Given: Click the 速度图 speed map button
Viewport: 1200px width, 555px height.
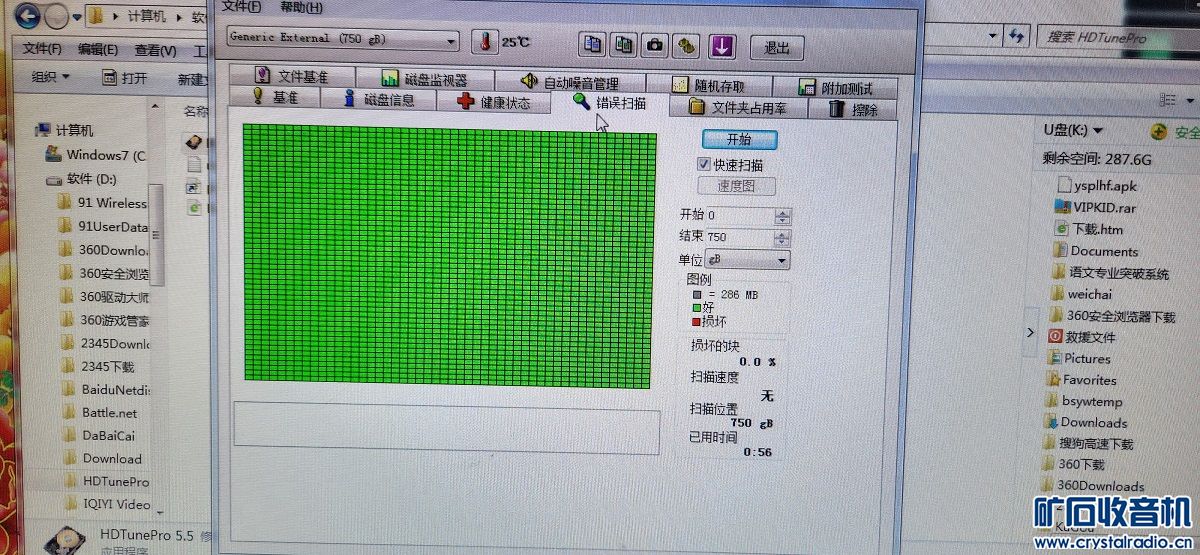Looking at the screenshot, I should tap(736, 186).
